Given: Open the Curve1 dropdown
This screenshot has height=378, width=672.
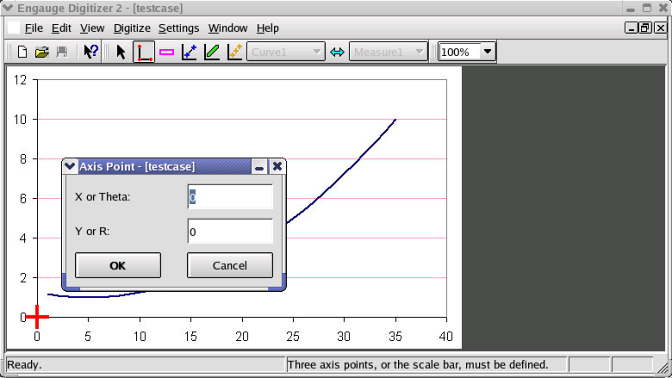Looking at the screenshot, I should click(x=286, y=52).
